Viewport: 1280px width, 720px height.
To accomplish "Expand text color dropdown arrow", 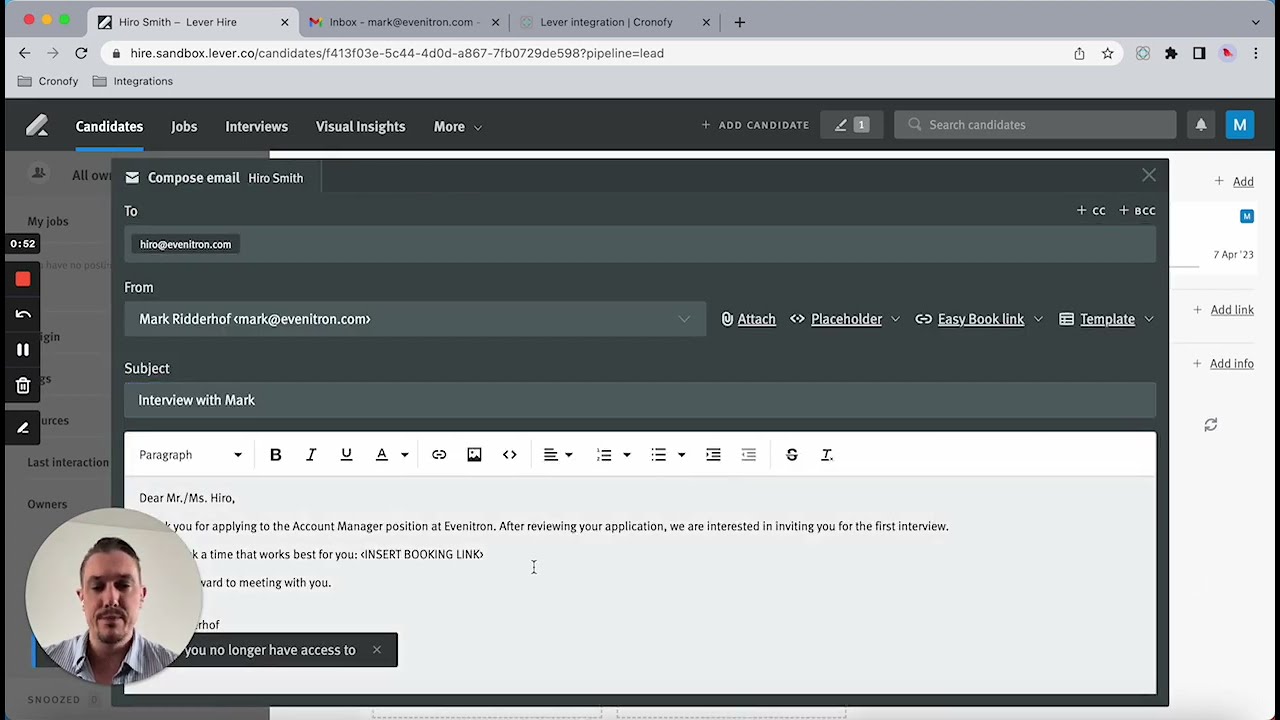I will coord(404,455).
